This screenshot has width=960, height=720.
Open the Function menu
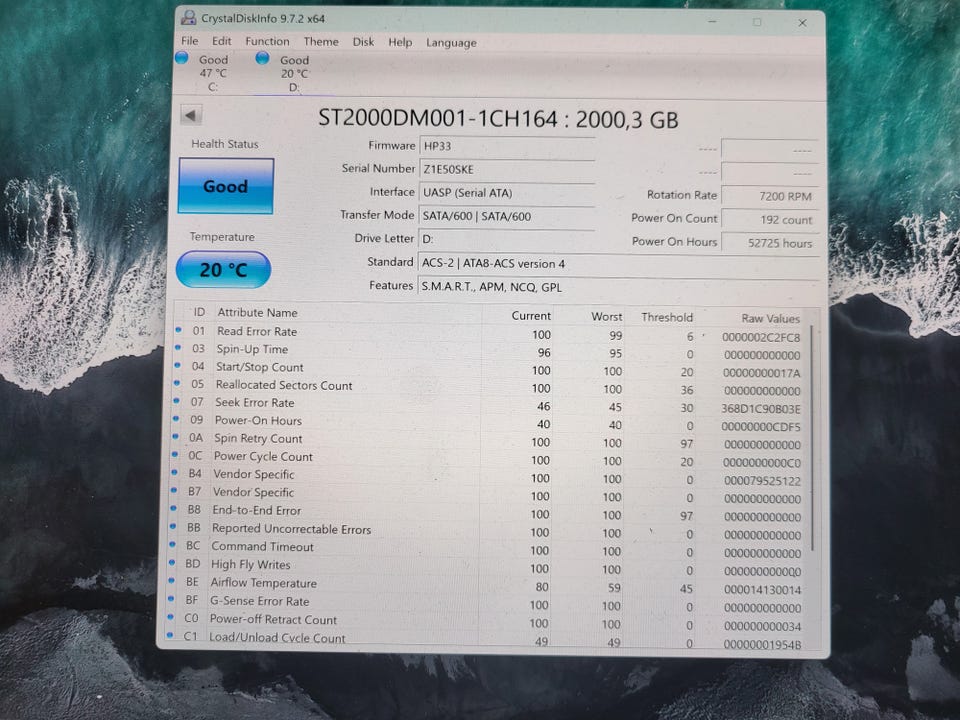tap(267, 41)
